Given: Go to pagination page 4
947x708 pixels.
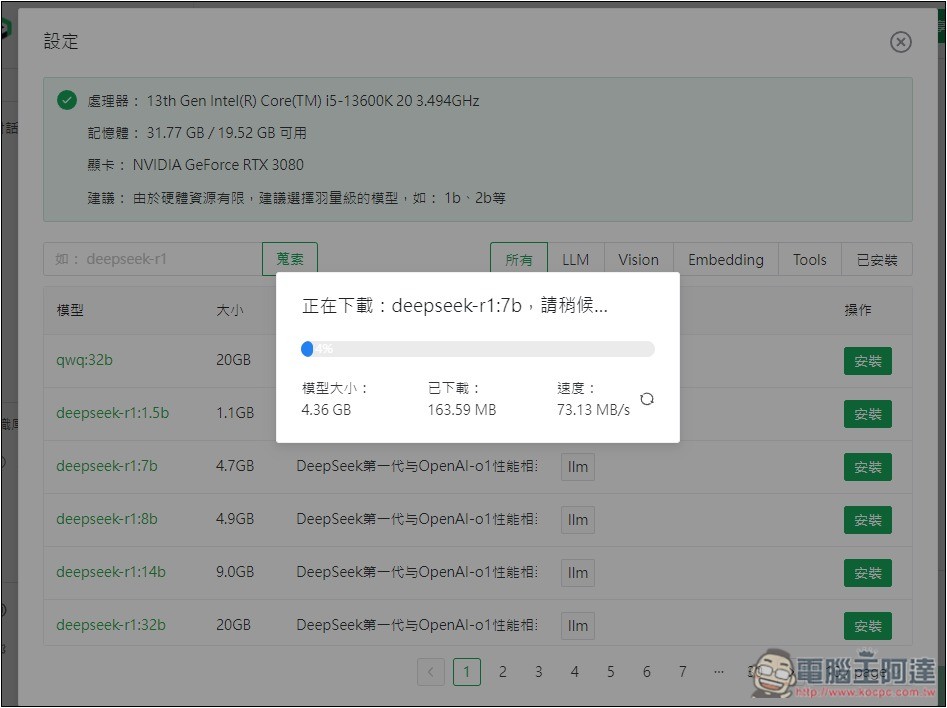Looking at the screenshot, I should [x=575, y=672].
